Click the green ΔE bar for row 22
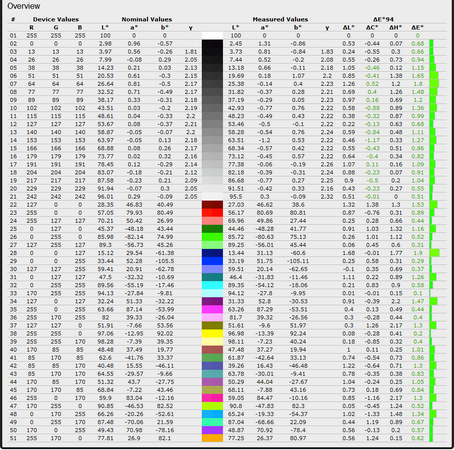Screen dimensions: 454x450 pos(433,205)
